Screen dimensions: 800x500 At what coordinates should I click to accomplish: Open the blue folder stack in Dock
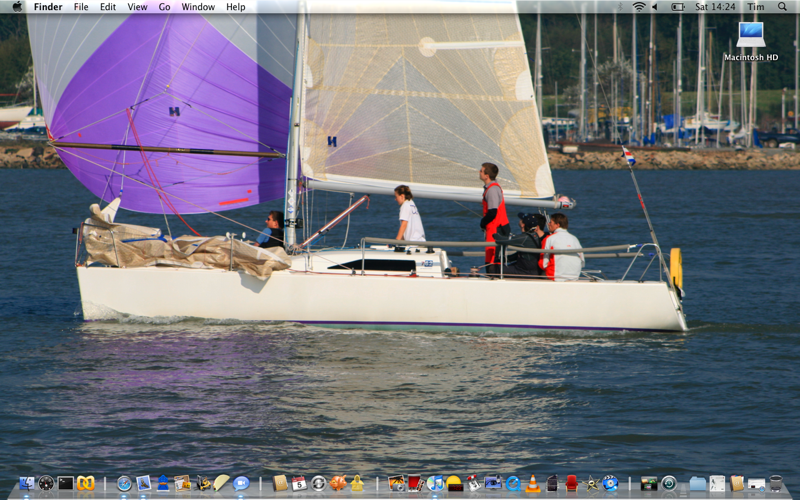697,483
